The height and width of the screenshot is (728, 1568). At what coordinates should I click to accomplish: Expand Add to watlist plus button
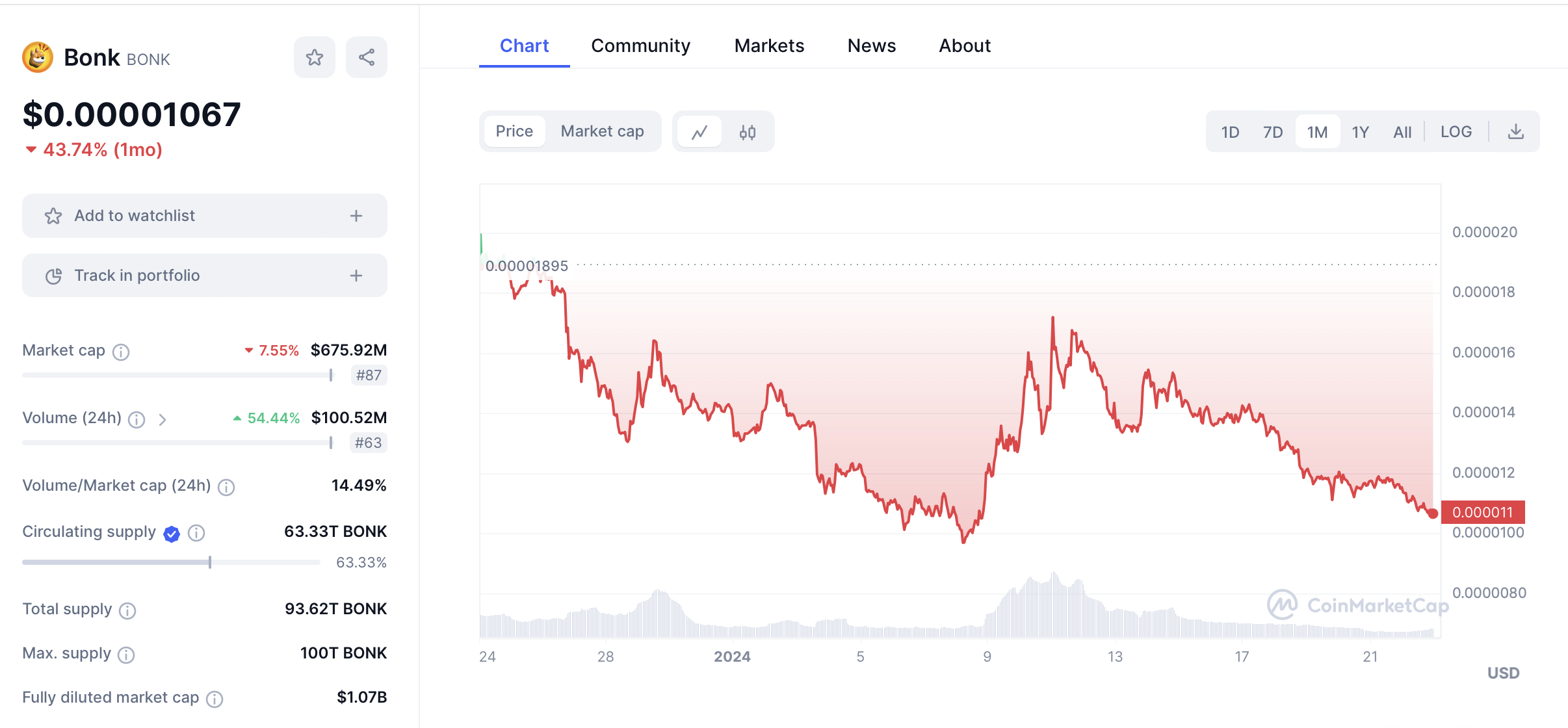tap(356, 216)
